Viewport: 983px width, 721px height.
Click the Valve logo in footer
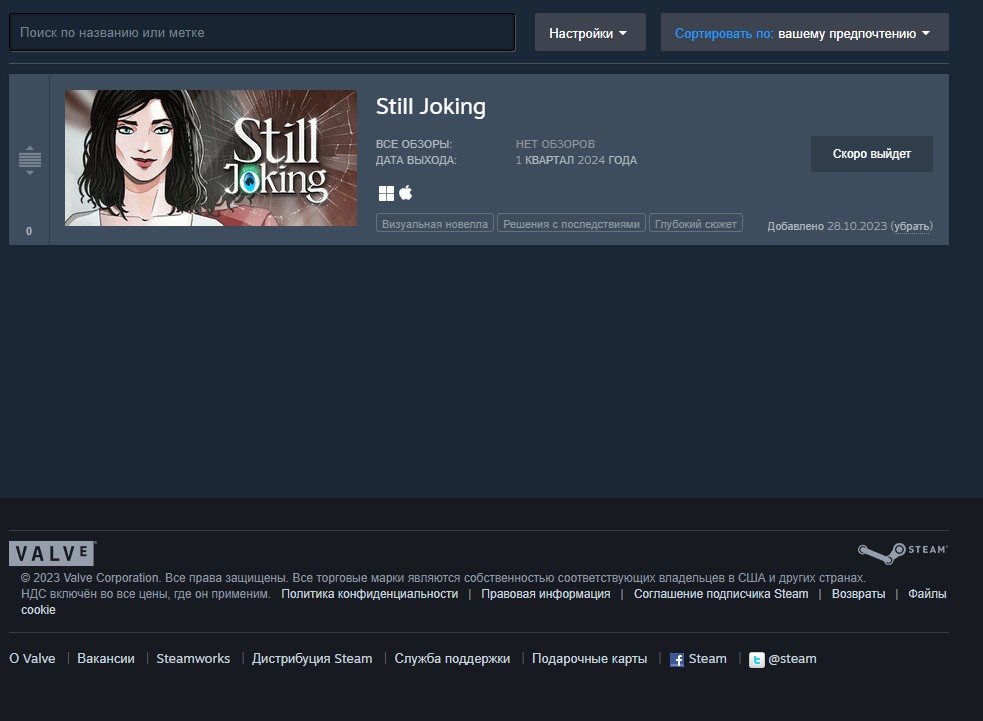click(x=53, y=554)
